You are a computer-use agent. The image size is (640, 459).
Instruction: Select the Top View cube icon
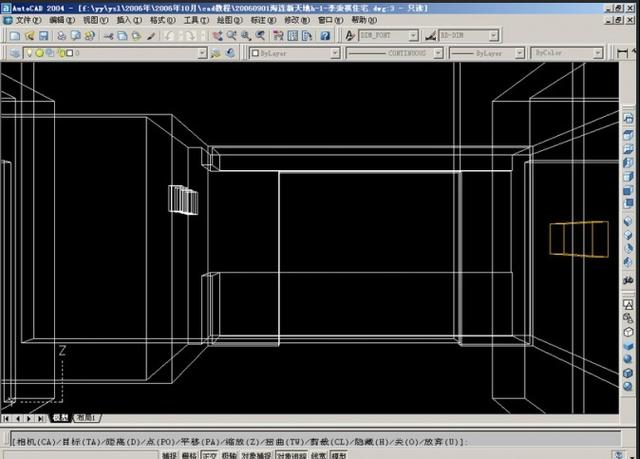point(628,135)
